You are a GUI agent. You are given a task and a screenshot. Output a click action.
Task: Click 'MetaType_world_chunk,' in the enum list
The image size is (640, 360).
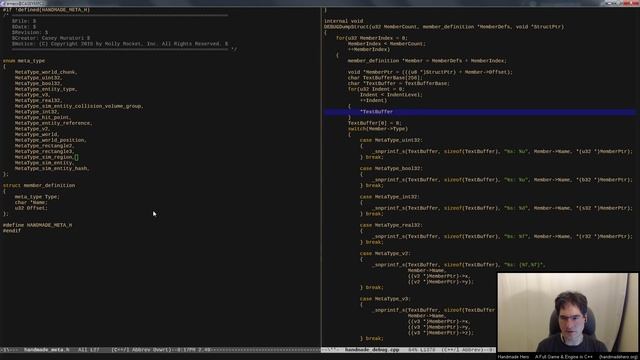point(46,72)
